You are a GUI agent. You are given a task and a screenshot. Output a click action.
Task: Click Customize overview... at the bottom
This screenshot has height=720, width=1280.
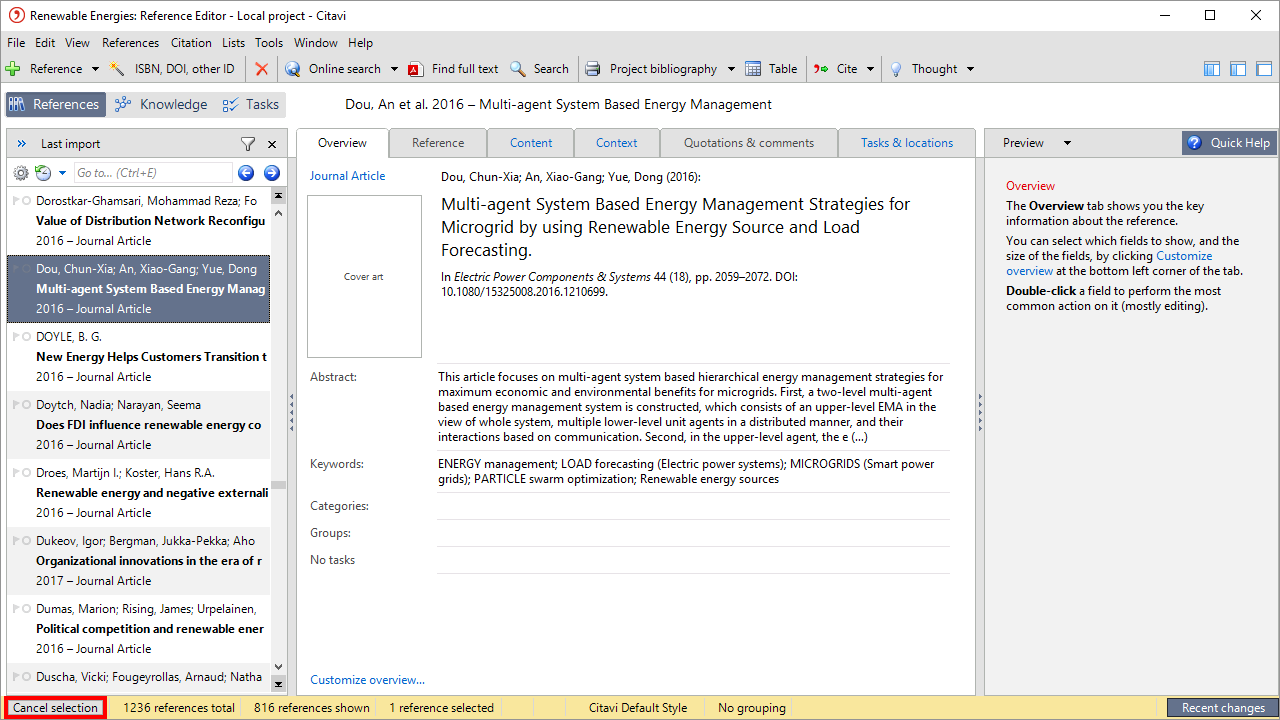pyautogui.click(x=367, y=680)
